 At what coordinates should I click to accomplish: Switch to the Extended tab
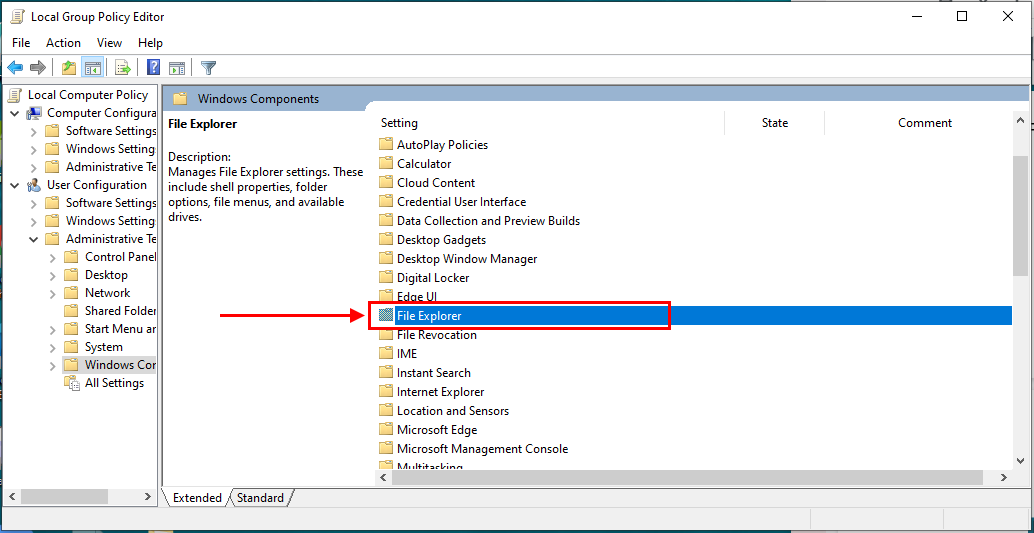tap(197, 498)
